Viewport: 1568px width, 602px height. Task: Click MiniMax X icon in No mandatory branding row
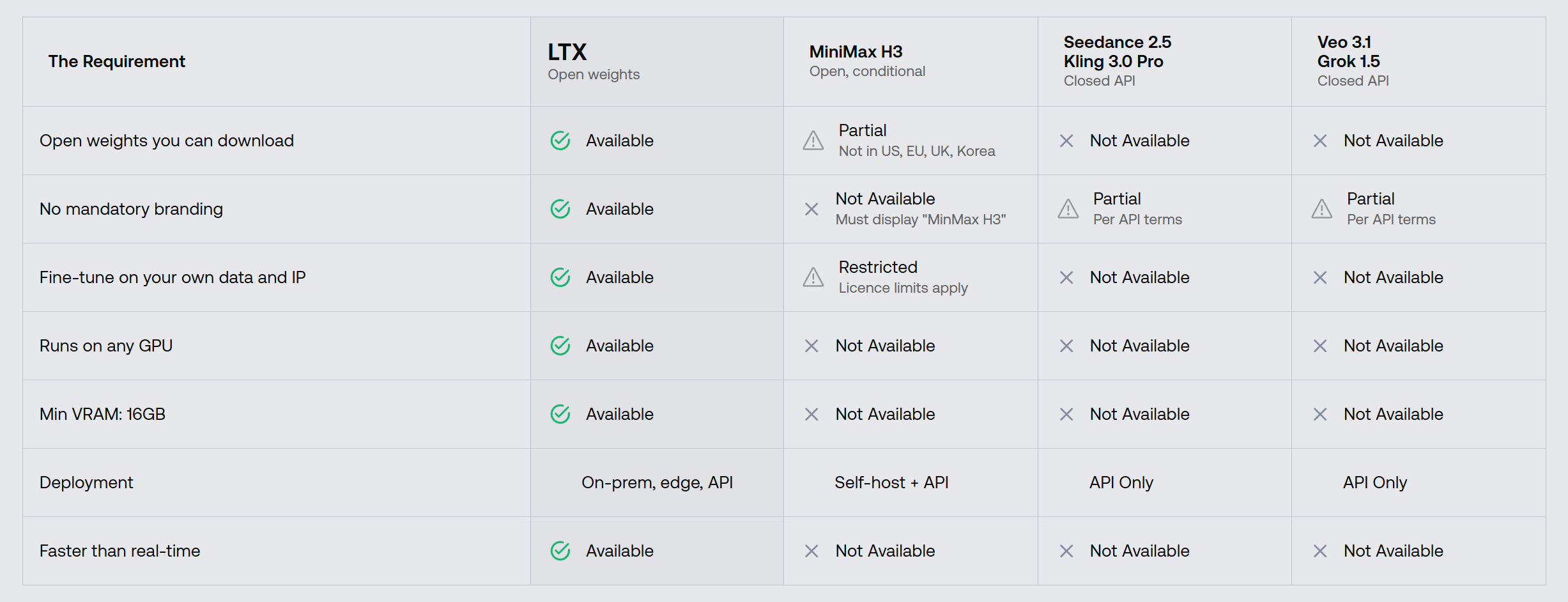tap(811, 209)
